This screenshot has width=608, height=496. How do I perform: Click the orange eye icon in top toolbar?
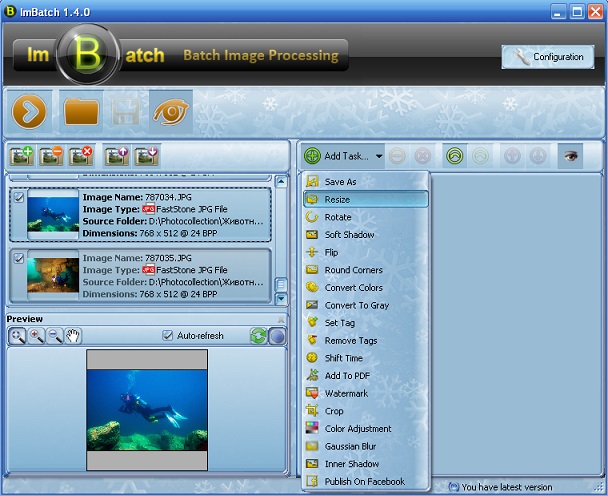coord(171,113)
